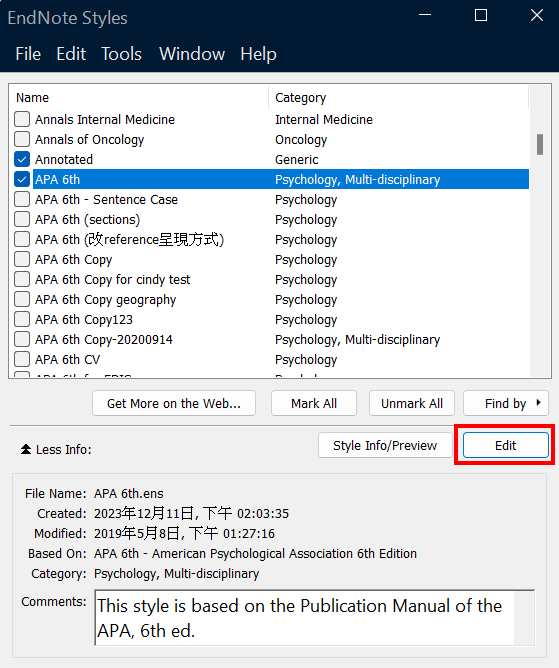The image size is (559, 668).
Task: Check the APA 6th (改reference呈現方式) checkbox
Action: point(22,239)
